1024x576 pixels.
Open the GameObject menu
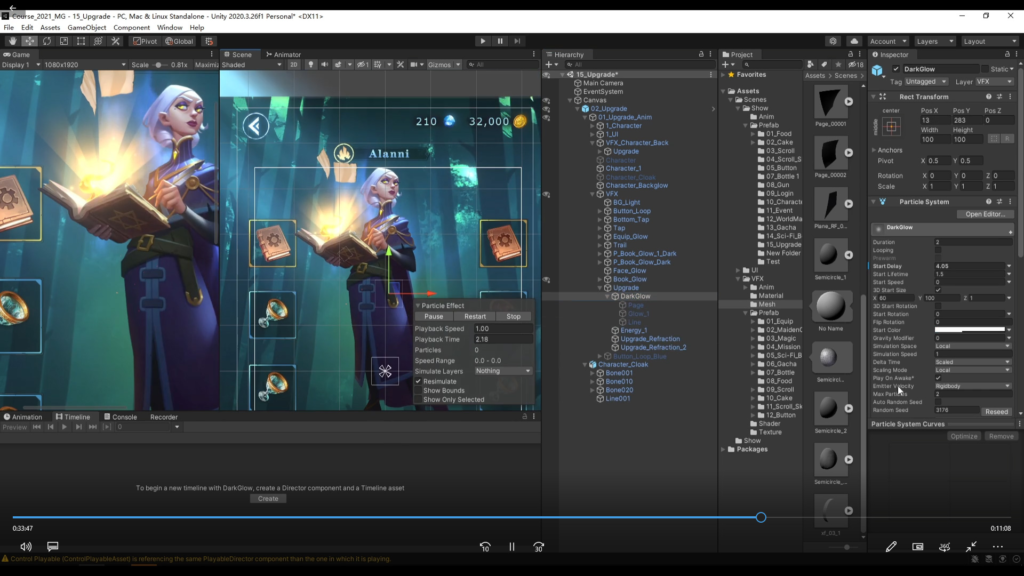(x=88, y=27)
